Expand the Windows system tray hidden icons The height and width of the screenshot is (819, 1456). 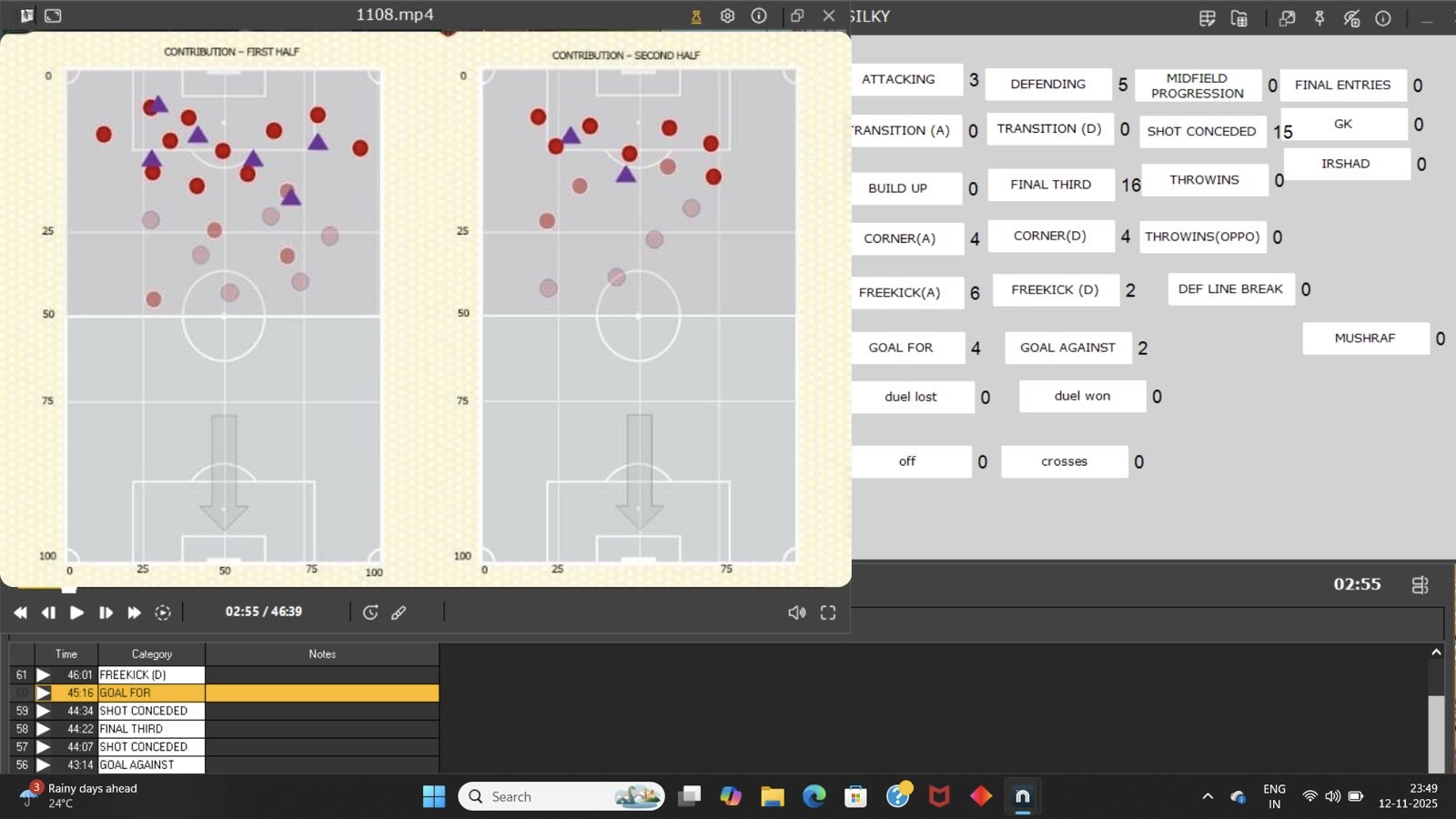(x=1208, y=796)
